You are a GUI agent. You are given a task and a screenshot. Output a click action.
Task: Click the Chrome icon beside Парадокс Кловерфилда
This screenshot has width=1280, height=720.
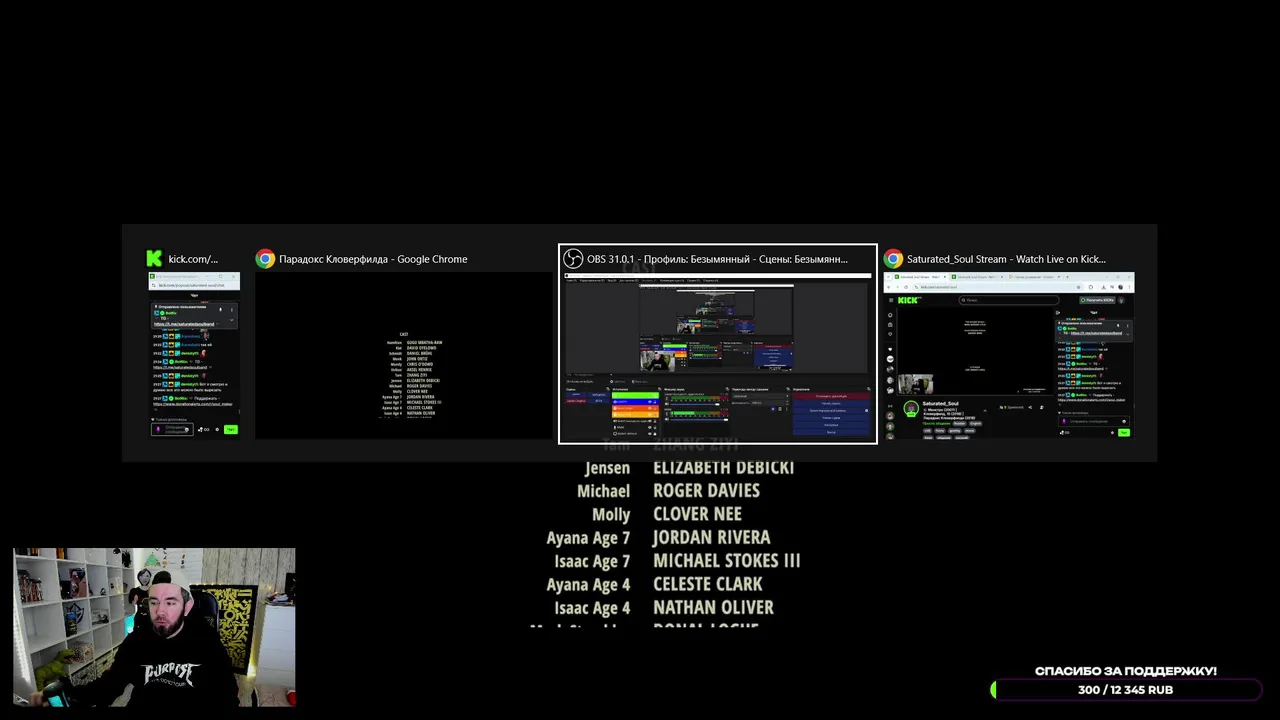[x=265, y=259]
